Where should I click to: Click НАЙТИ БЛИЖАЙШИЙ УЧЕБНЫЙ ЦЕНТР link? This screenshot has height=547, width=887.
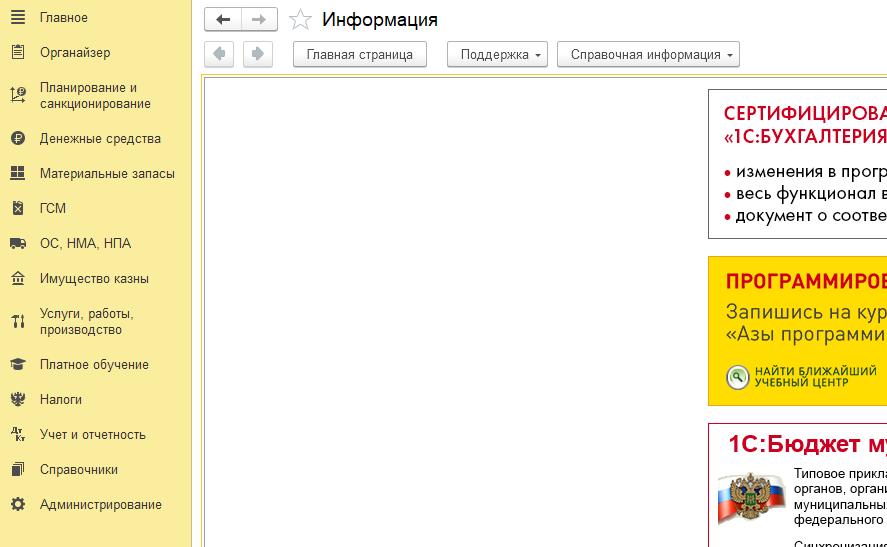(815, 377)
